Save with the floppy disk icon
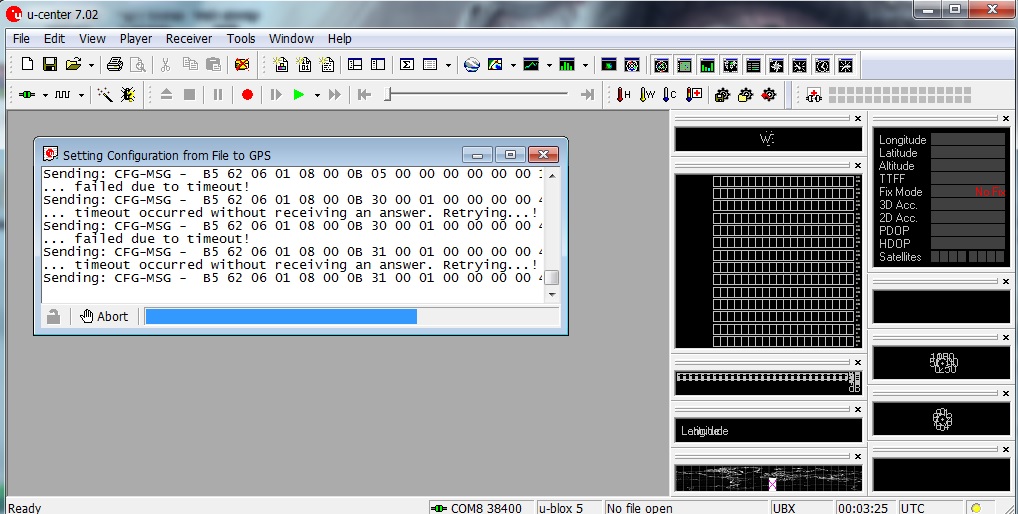1018x514 pixels. click(x=50, y=64)
